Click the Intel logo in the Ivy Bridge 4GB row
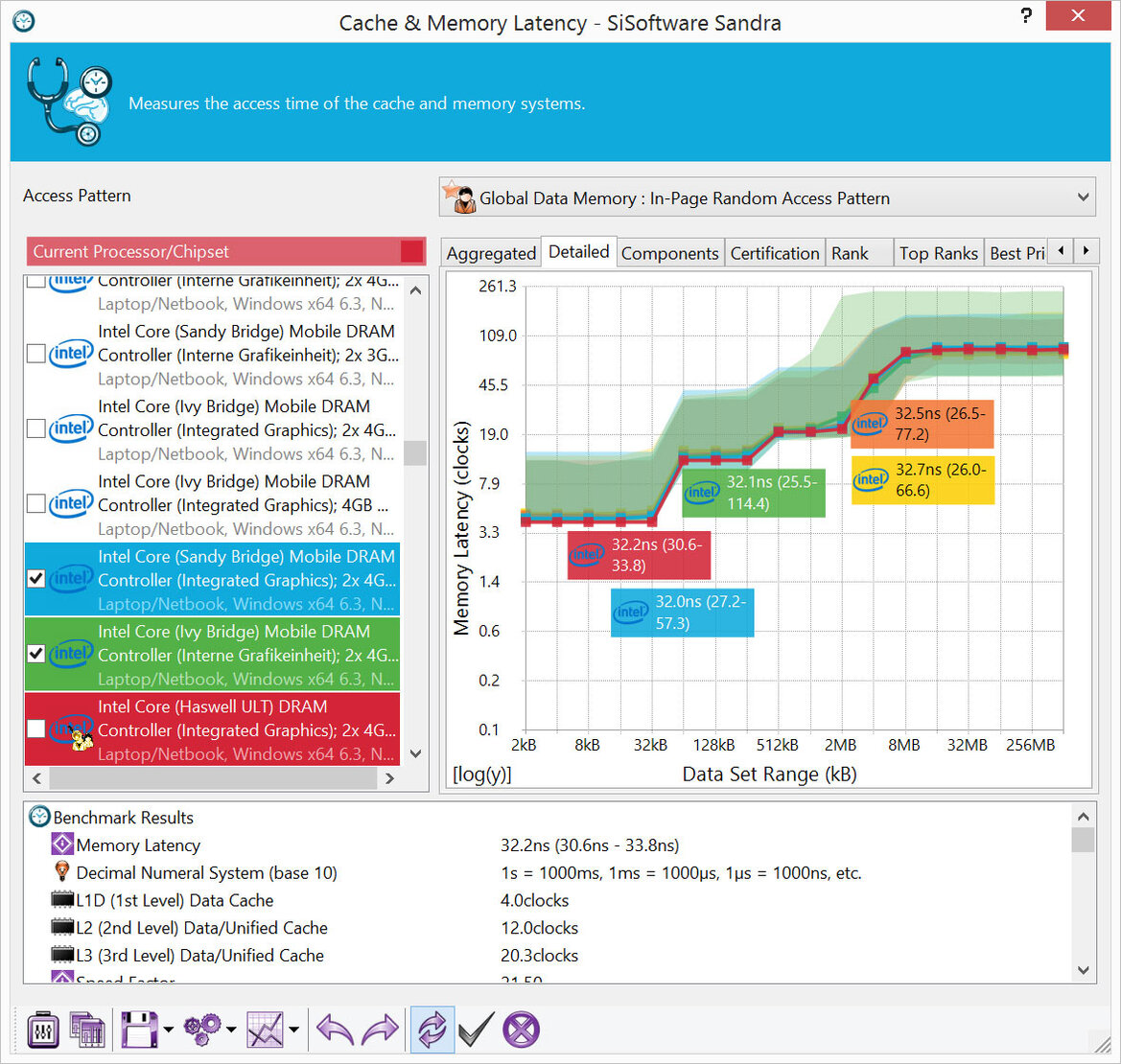Viewport: 1121px width, 1064px height. tap(71, 503)
